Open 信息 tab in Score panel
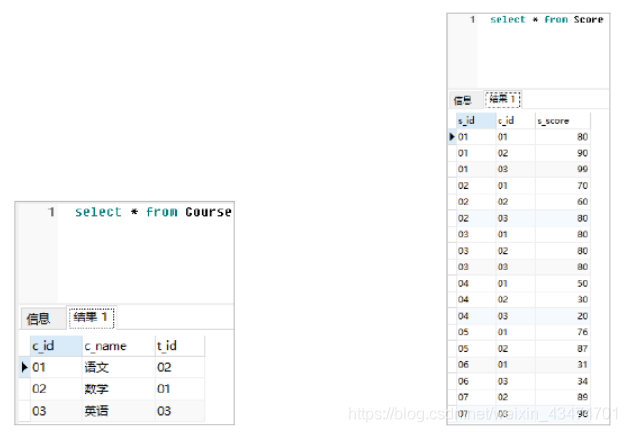This screenshot has height=432, width=627. point(465,100)
